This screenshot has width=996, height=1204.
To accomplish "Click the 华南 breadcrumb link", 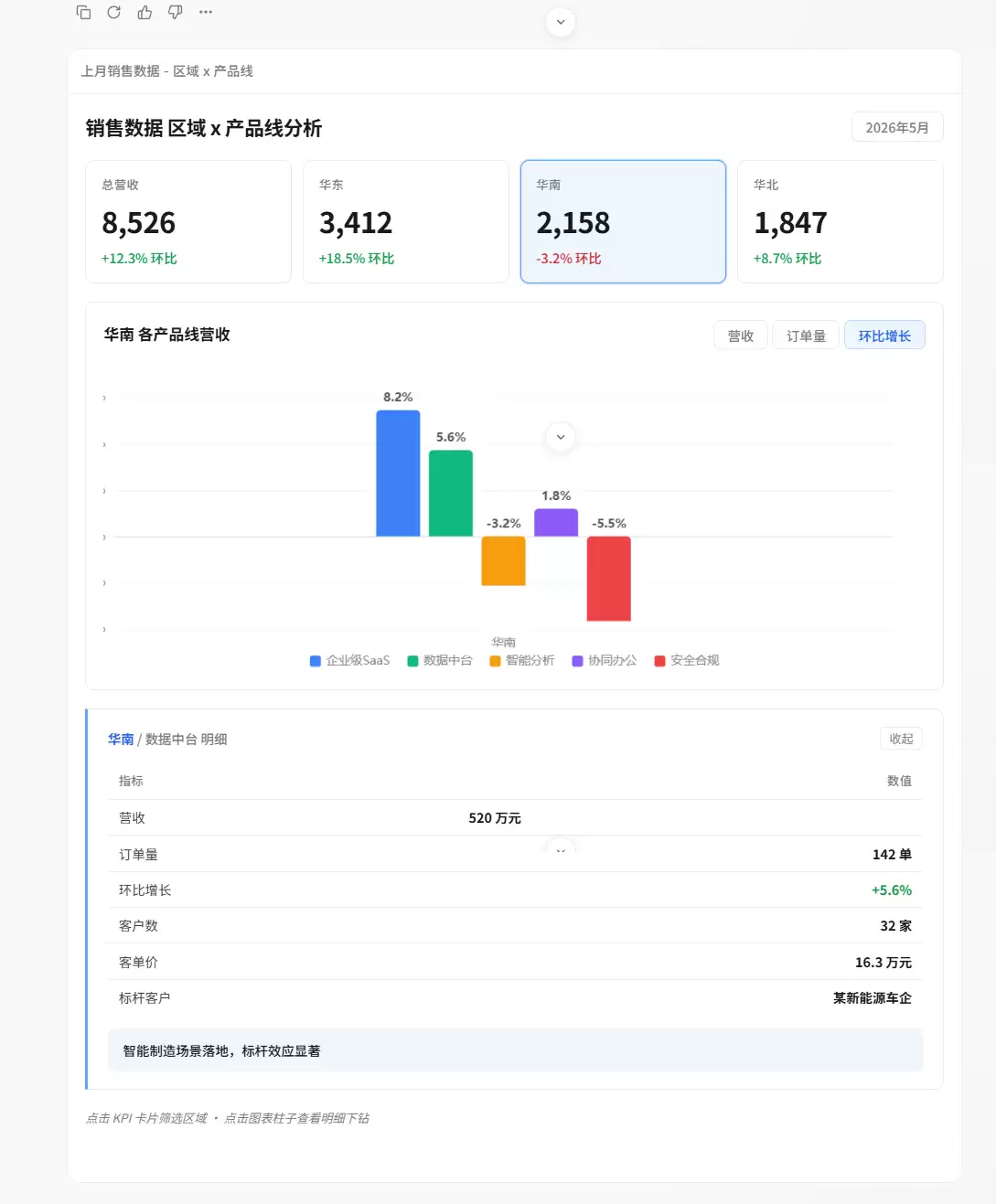I will pyautogui.click(x=121, y=739).
